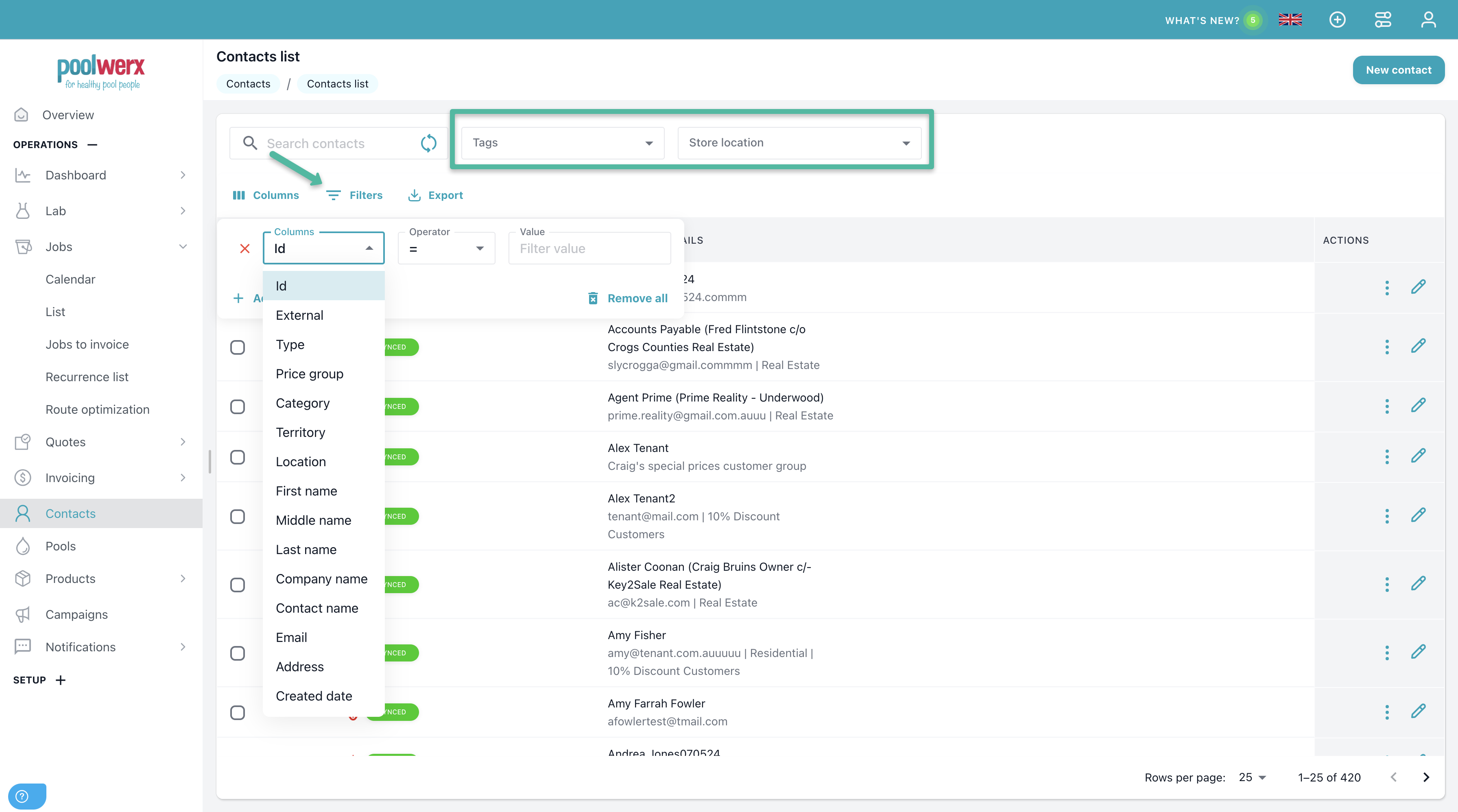1458x812 pixels.
Task: Open the help question mark button
Action: click(23, 796)
